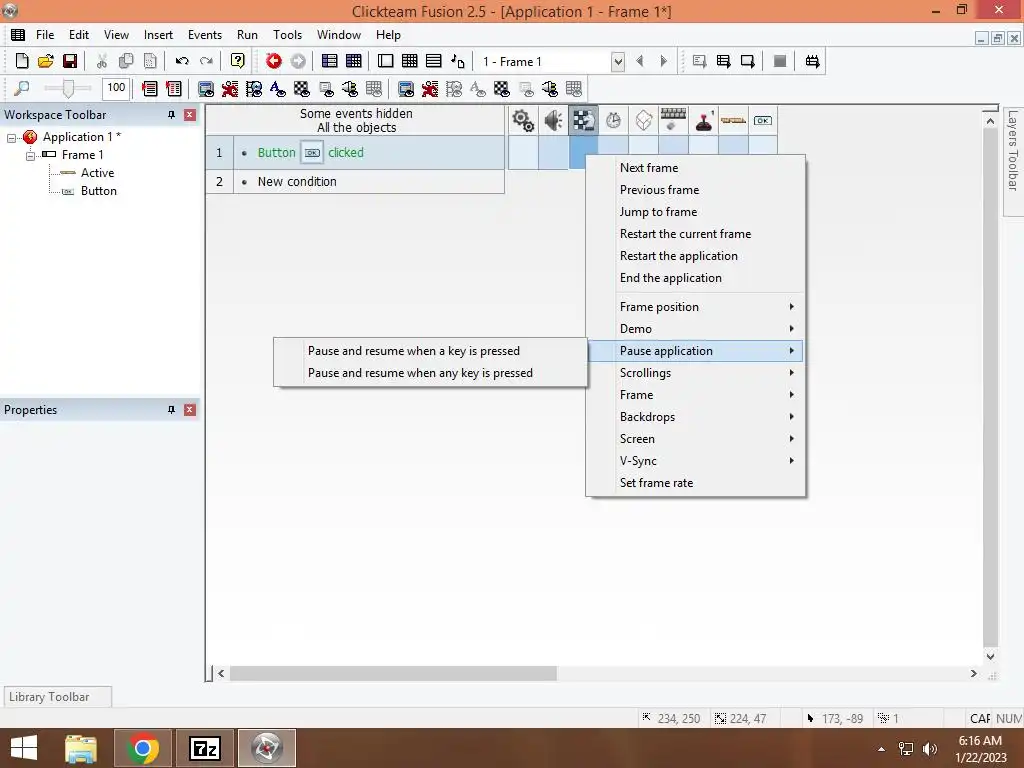Click the Cut scissors icon
1024x768 pixels.
click(102, 61)
